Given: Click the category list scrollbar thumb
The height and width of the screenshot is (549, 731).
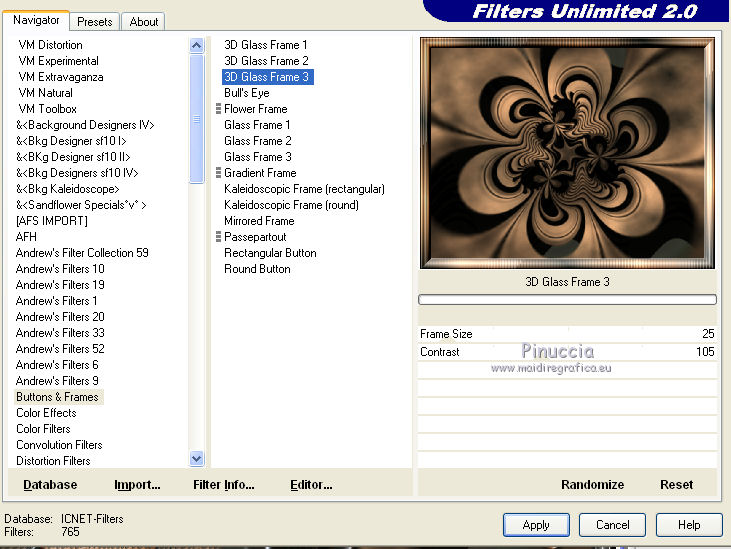Looking at the screenshot, I should pos(197,119).
